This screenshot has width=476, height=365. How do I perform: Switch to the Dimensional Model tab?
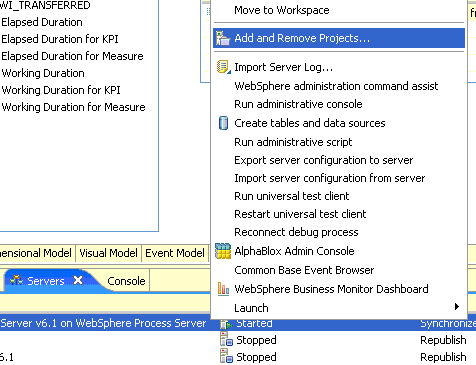(x=36, y=253)
